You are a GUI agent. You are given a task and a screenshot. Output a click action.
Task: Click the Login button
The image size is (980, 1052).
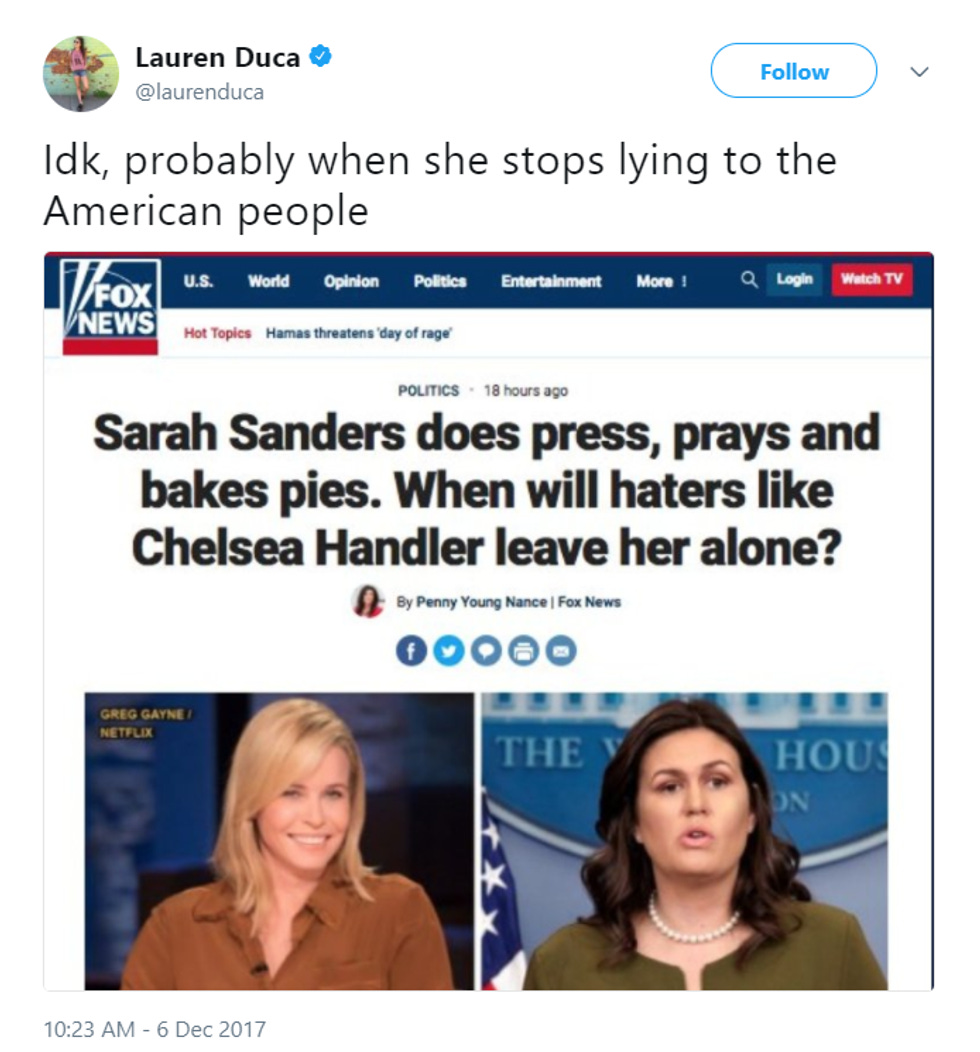coord(796,281)
